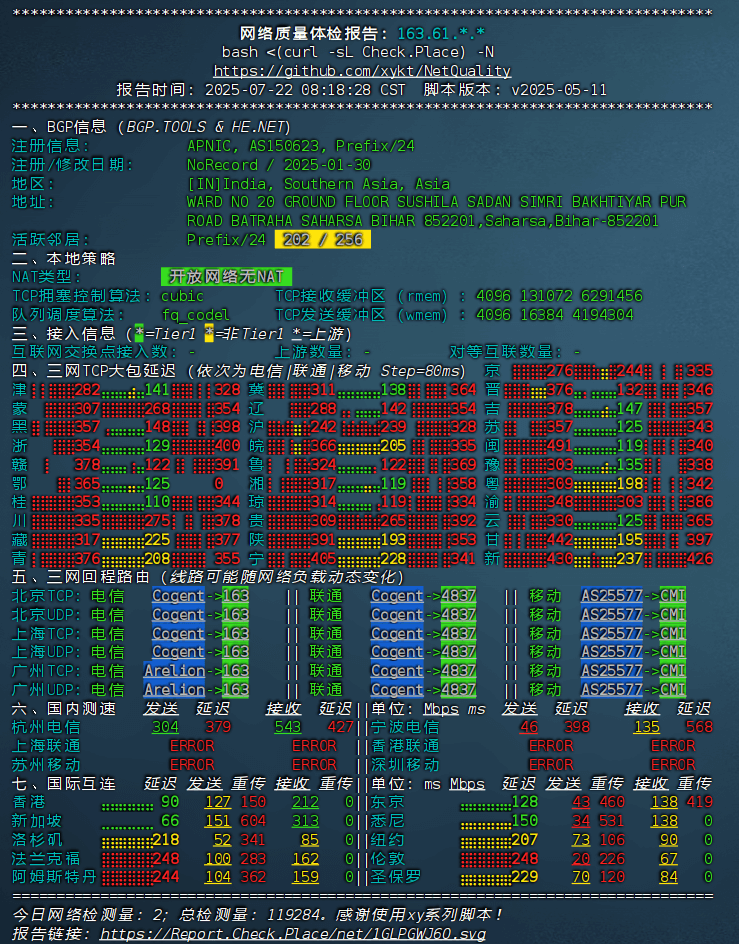
Task: Click 香港 send speed value 127
Action: [x=218, y=802]
